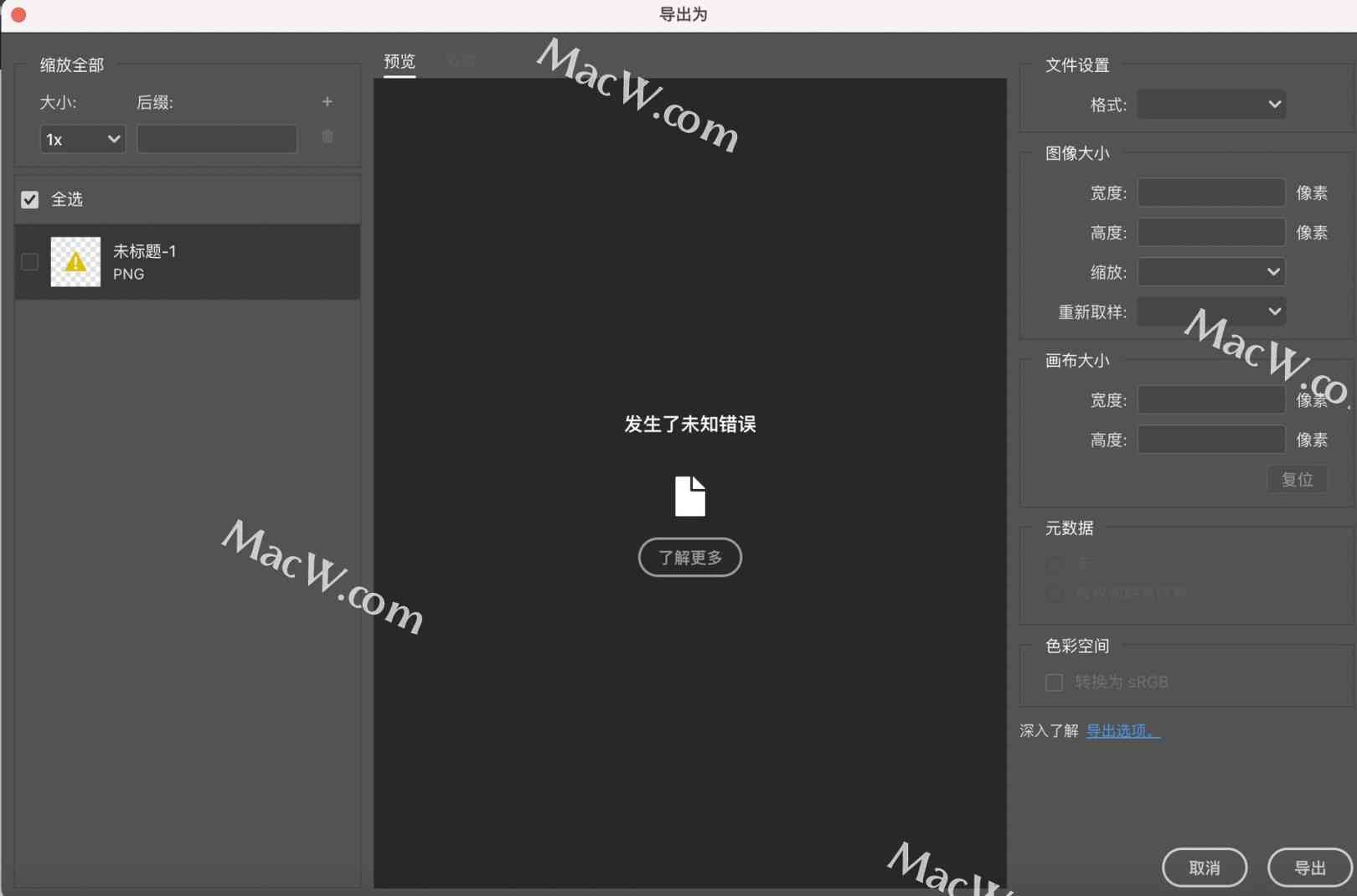Click the 元数据 section heading

pos(1069,528)
